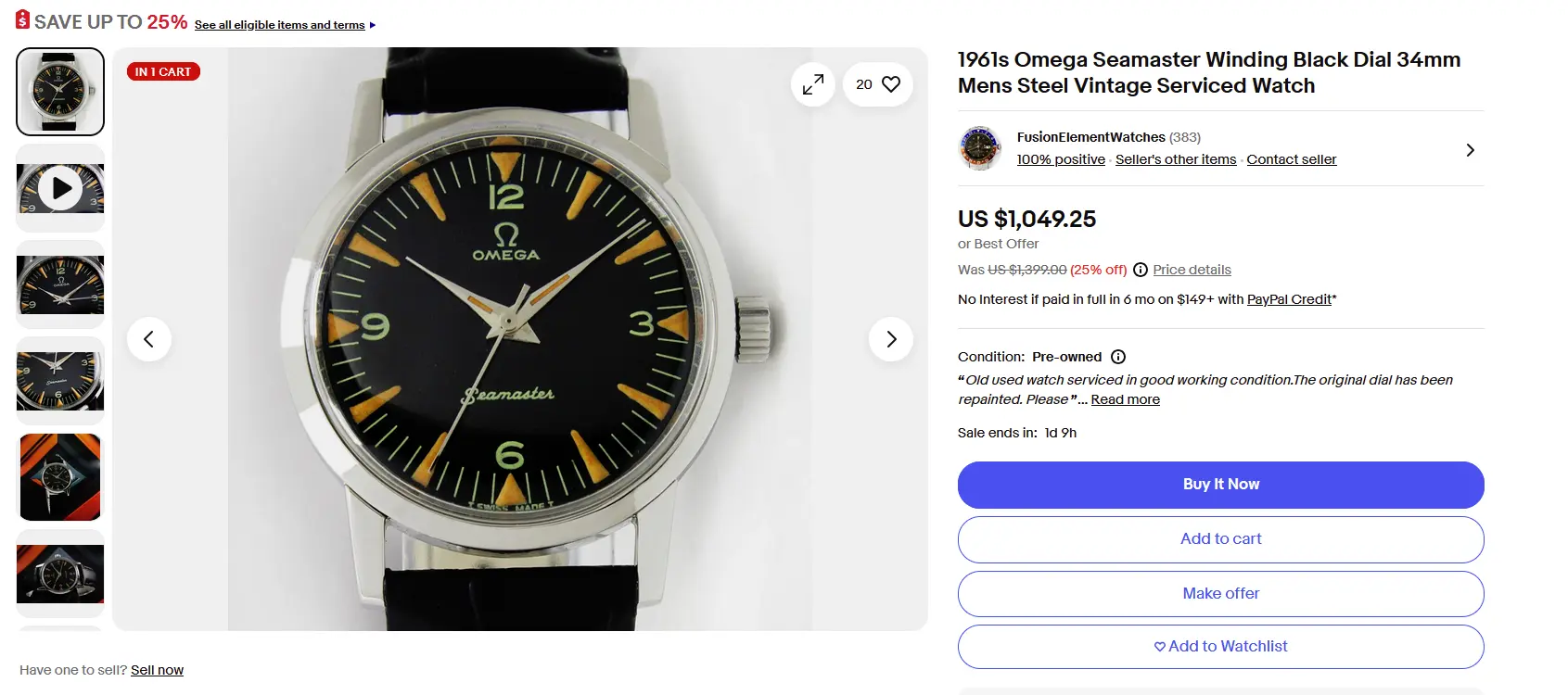Read more of the condition description
1568x695 pixels.
point(1125,399)
